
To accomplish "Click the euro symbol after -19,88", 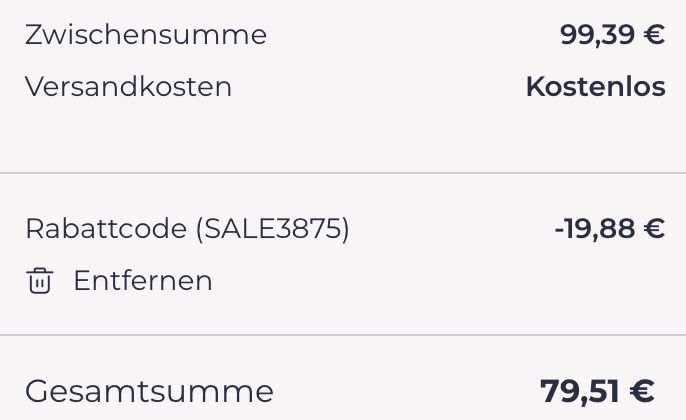I will (654, 228).
